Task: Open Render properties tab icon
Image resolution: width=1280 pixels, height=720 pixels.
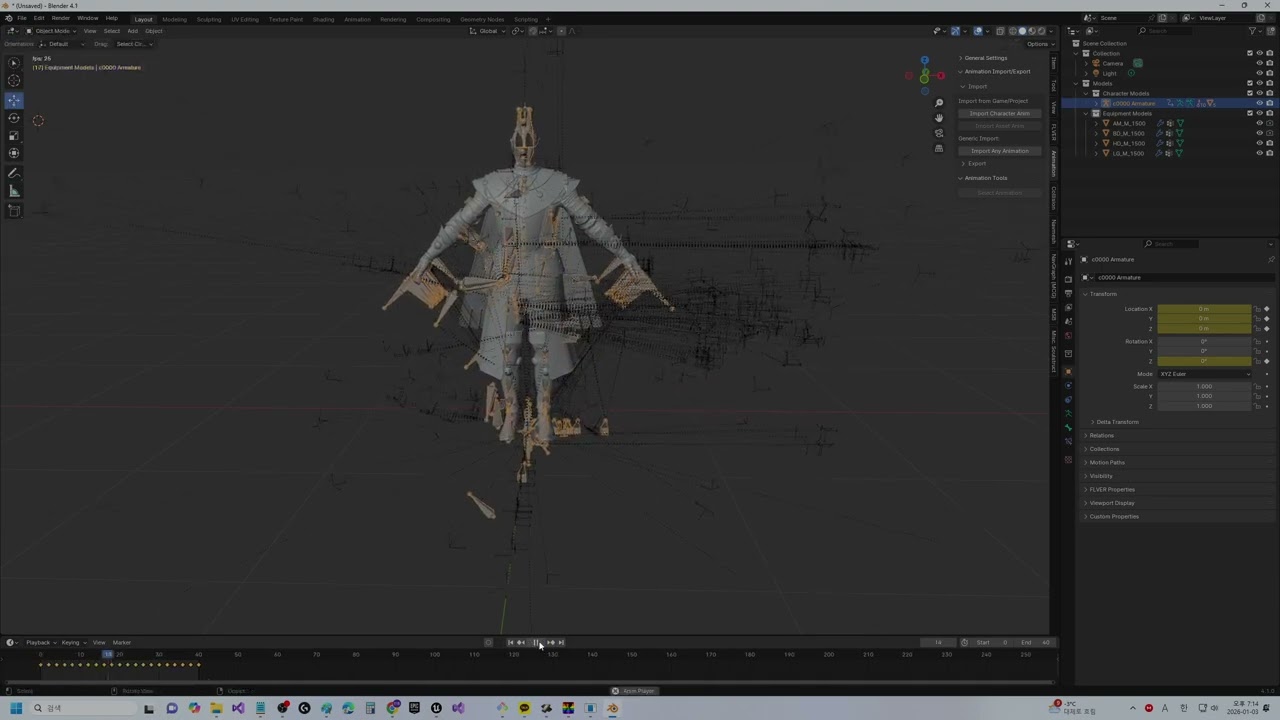Action: click(1068, 279)
